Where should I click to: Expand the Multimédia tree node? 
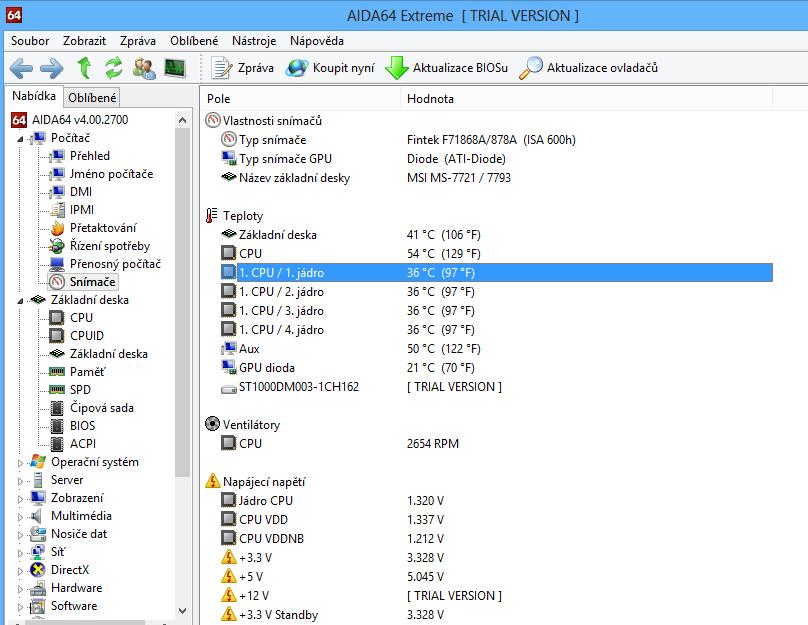coord(20,517)
